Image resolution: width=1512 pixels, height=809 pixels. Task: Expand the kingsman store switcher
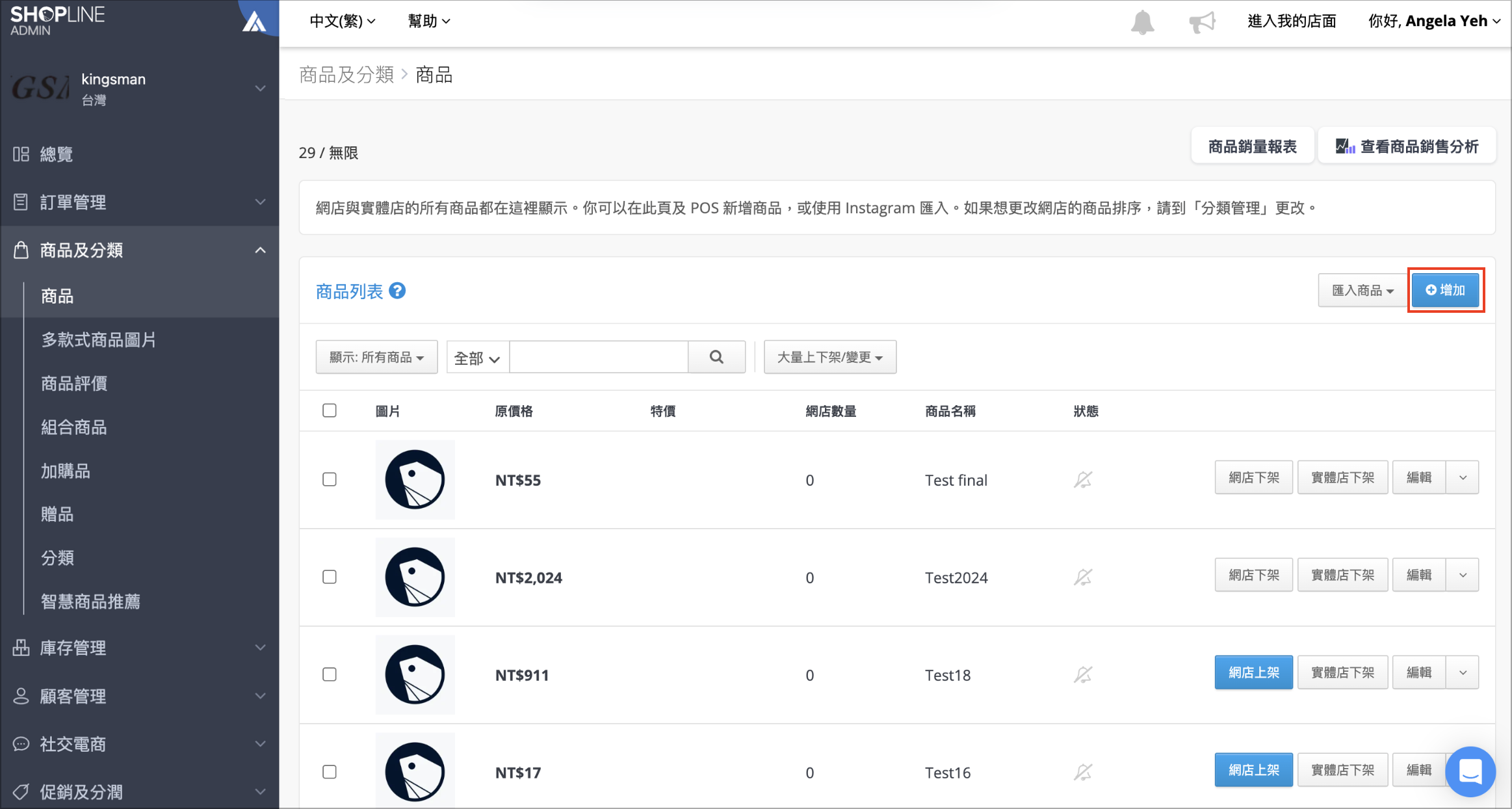click(x=260, y=88)
